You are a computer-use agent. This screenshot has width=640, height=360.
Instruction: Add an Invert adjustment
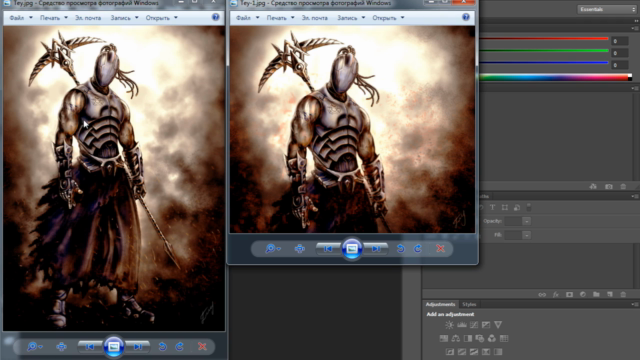[450, 352]
